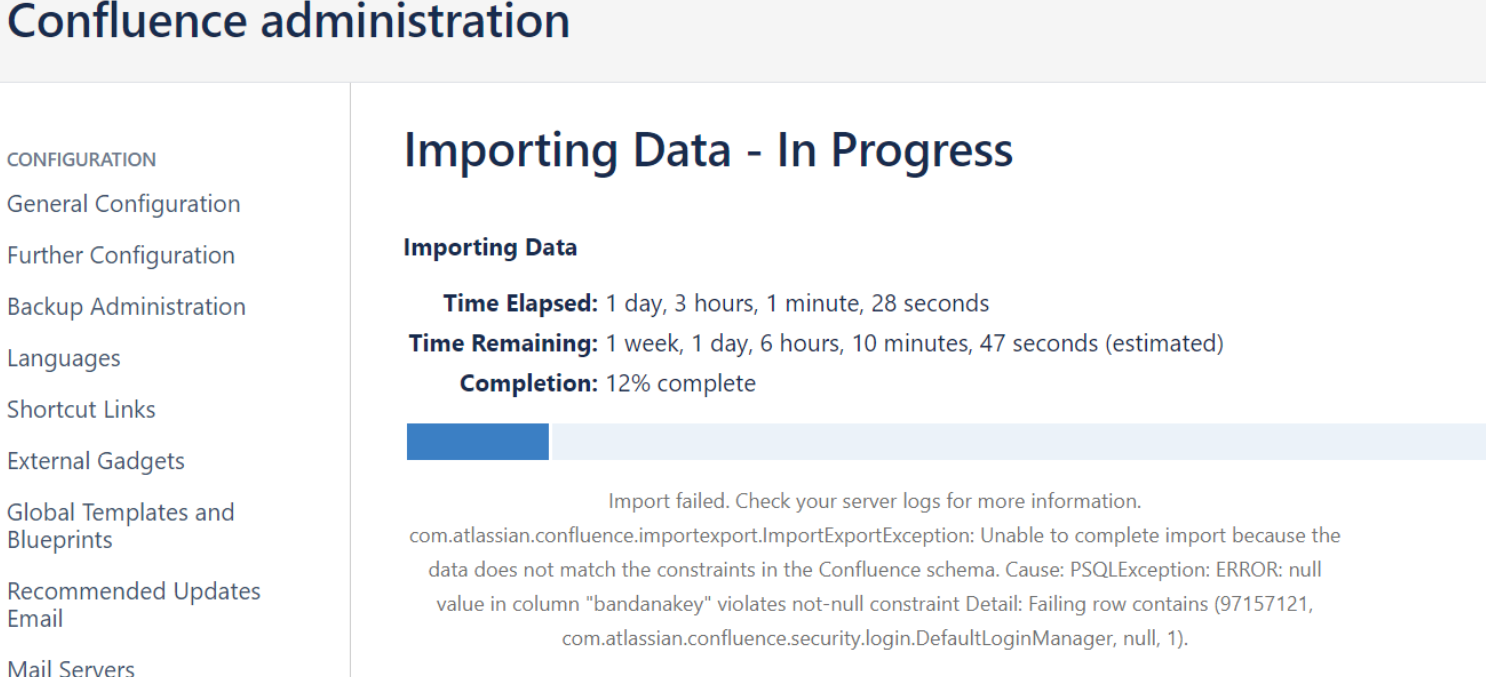Open the External Gadgets page
The width and height of the screenshot is (1486, 677).
95,461
